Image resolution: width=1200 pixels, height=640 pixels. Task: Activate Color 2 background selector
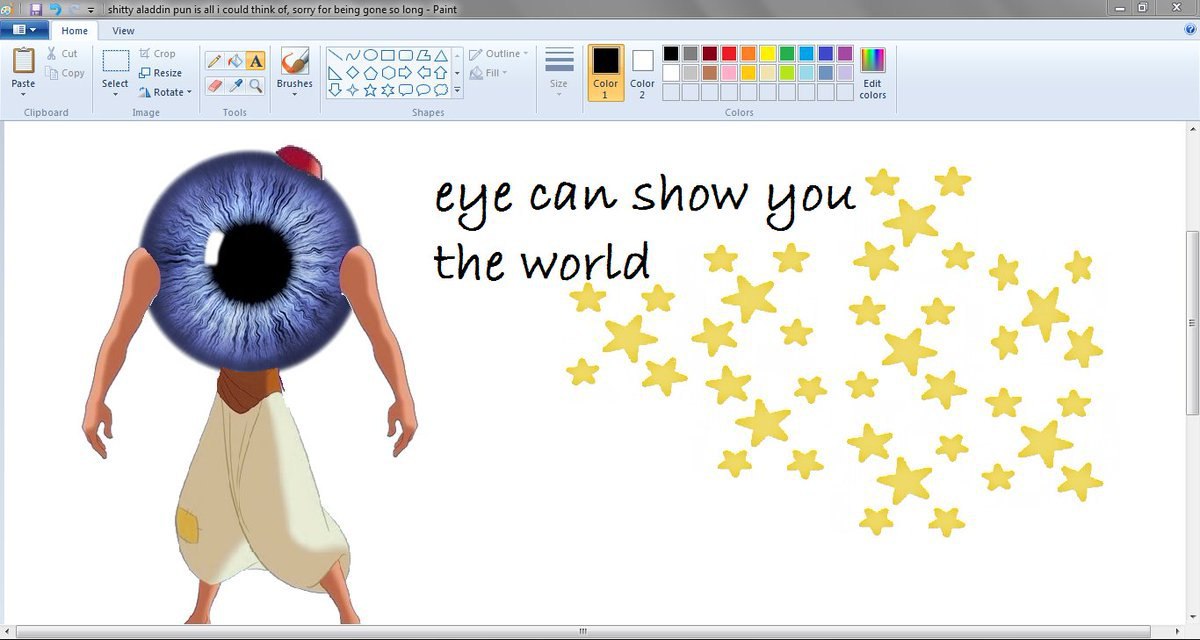click(x=642, y=73)
